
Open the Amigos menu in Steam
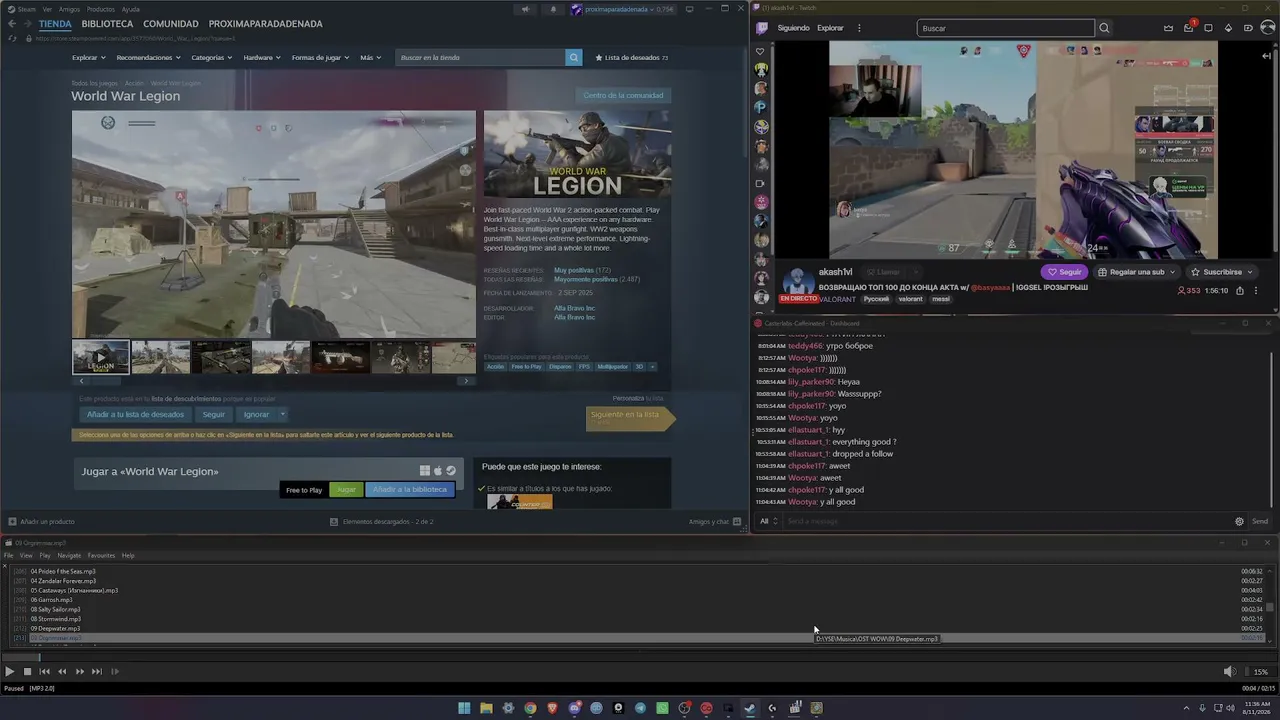click(x=69, y=9)
